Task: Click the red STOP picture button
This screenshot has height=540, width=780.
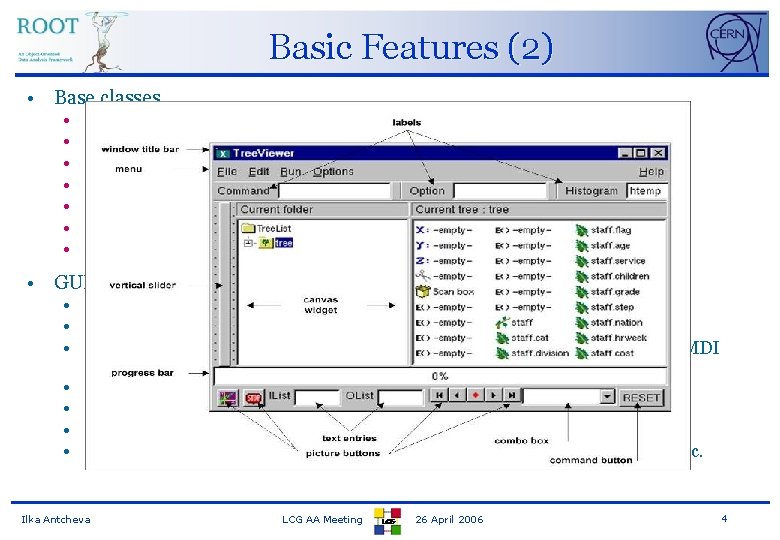Action: [254, 398]
